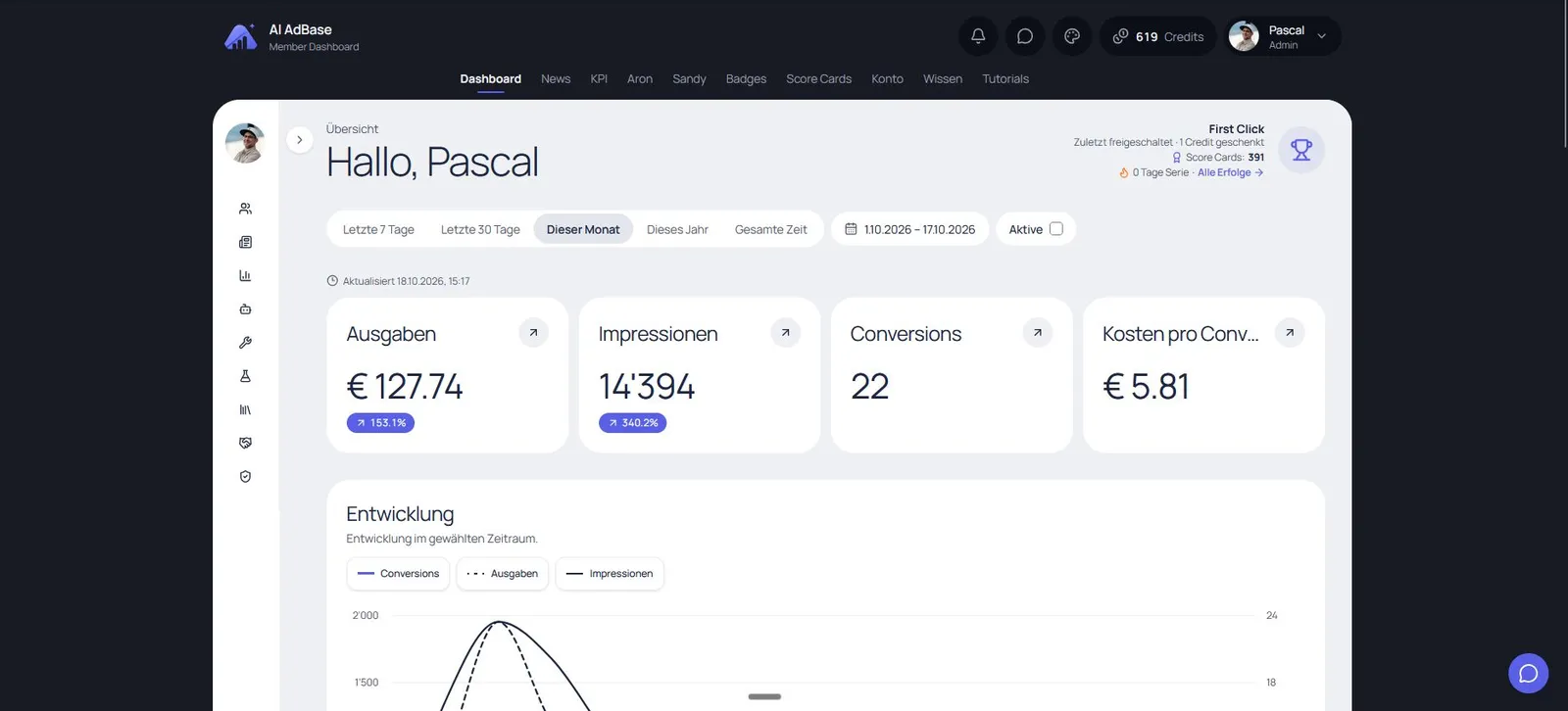This screenshot has height=711, width=1568.
Task: Open the Score Cards tab
Action: pos(818,79)
